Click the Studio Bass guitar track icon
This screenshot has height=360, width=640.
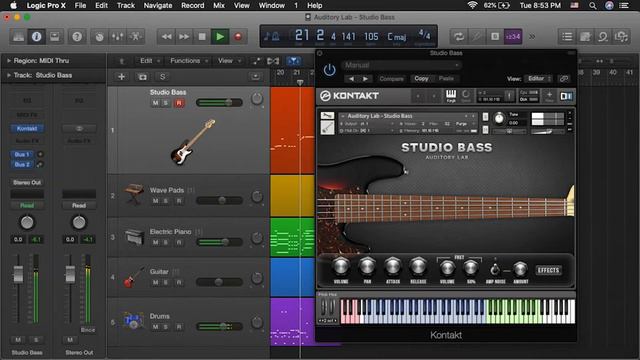(192, 142)
